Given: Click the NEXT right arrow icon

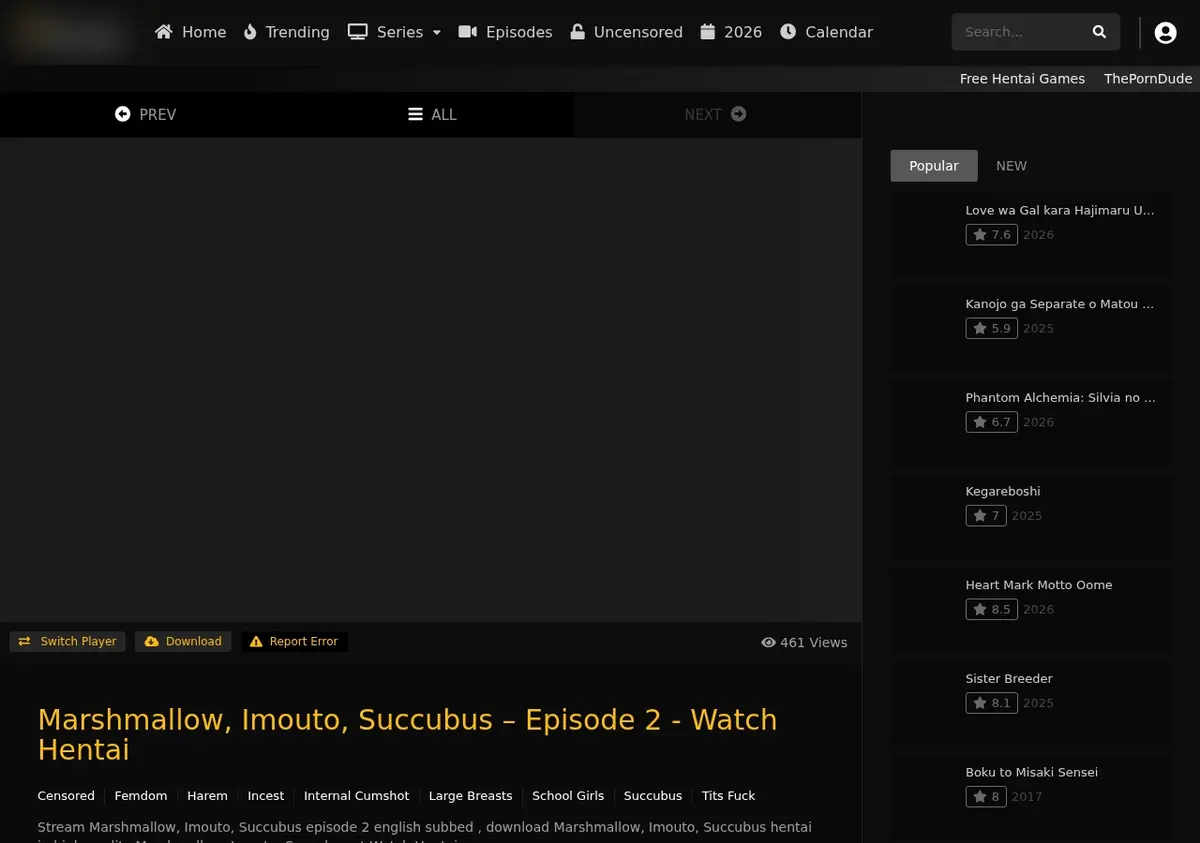Looking at the screenshot, I should click(x=739, y=114).
